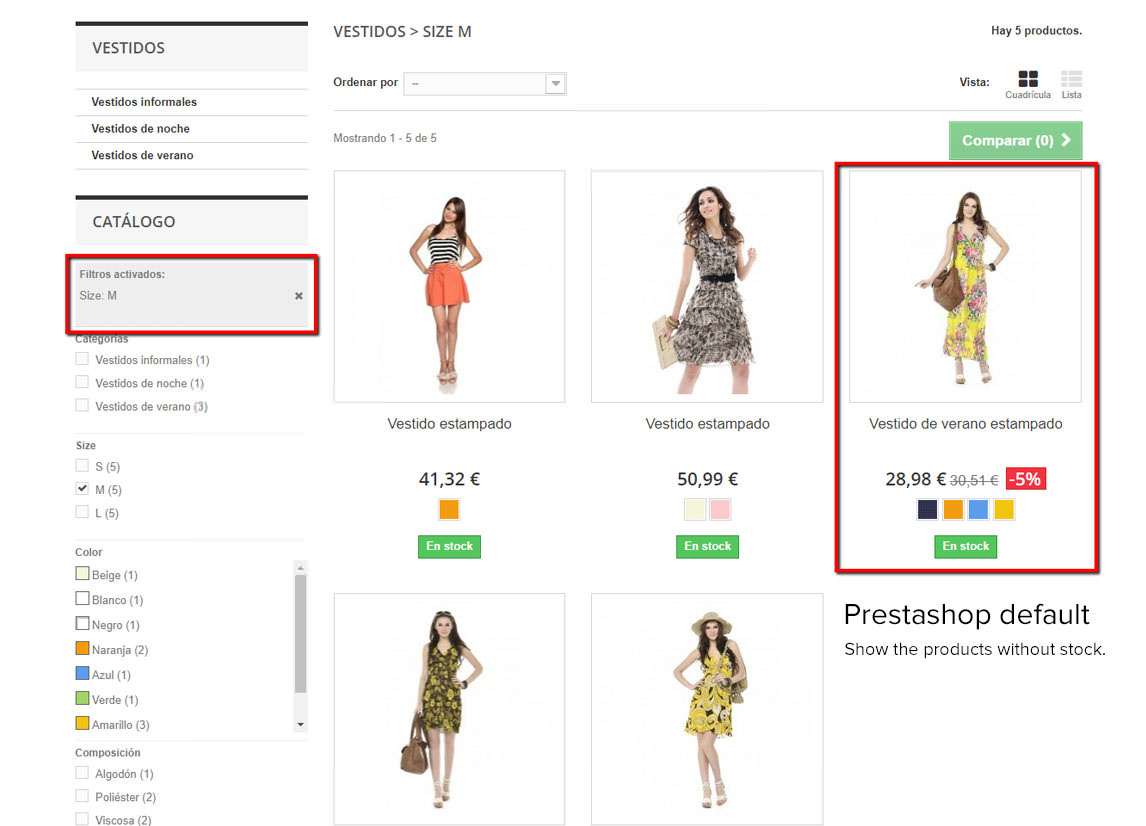Click the Comparar (0) button

pyautogui.click(x=1015, y=140)
